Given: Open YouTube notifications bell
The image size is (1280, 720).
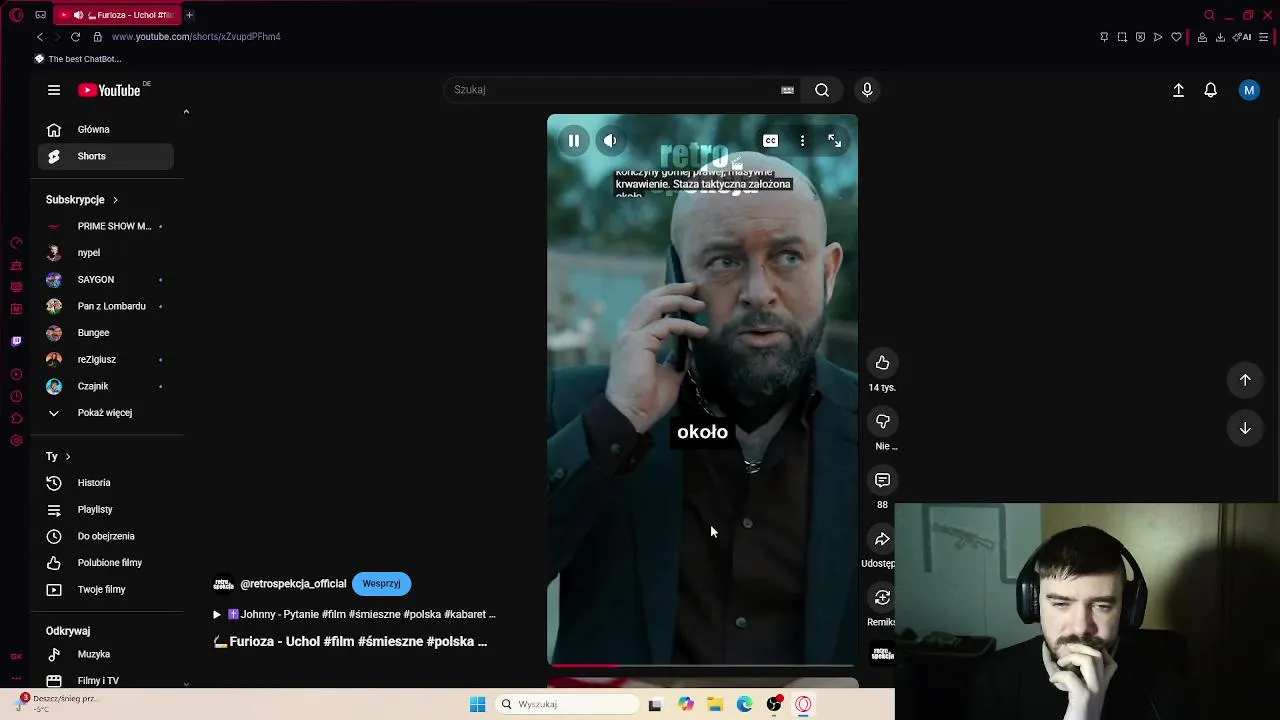Looking at the screenshot, I should coord(1210,90).
